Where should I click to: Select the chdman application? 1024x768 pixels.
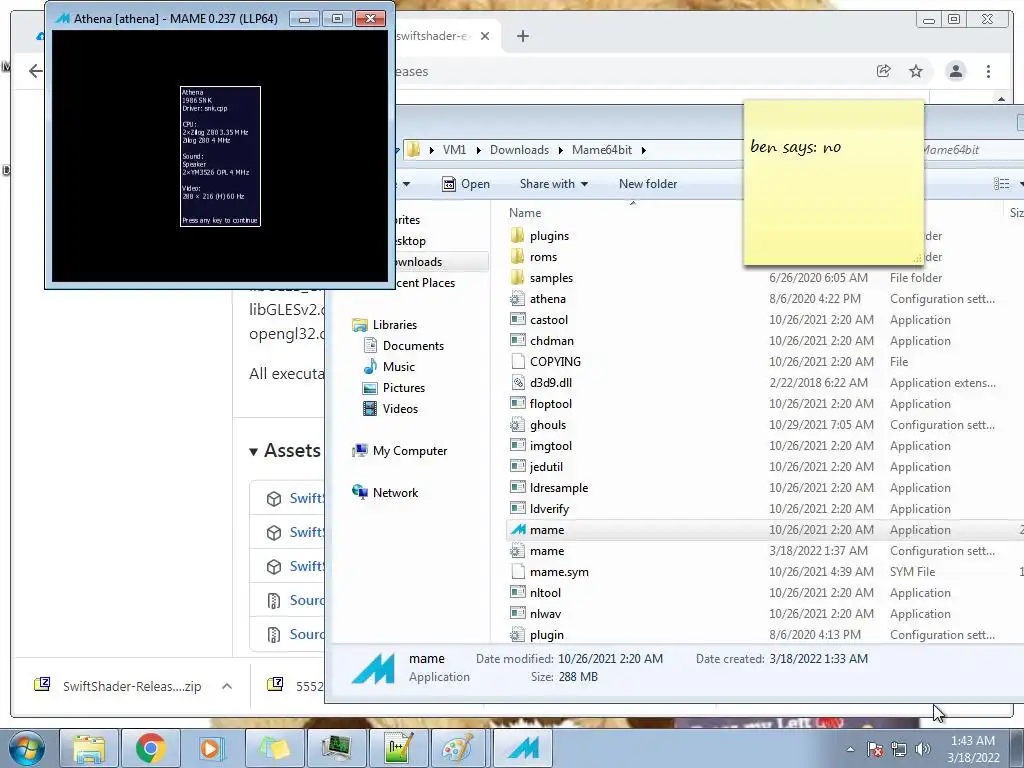point(551,340)
